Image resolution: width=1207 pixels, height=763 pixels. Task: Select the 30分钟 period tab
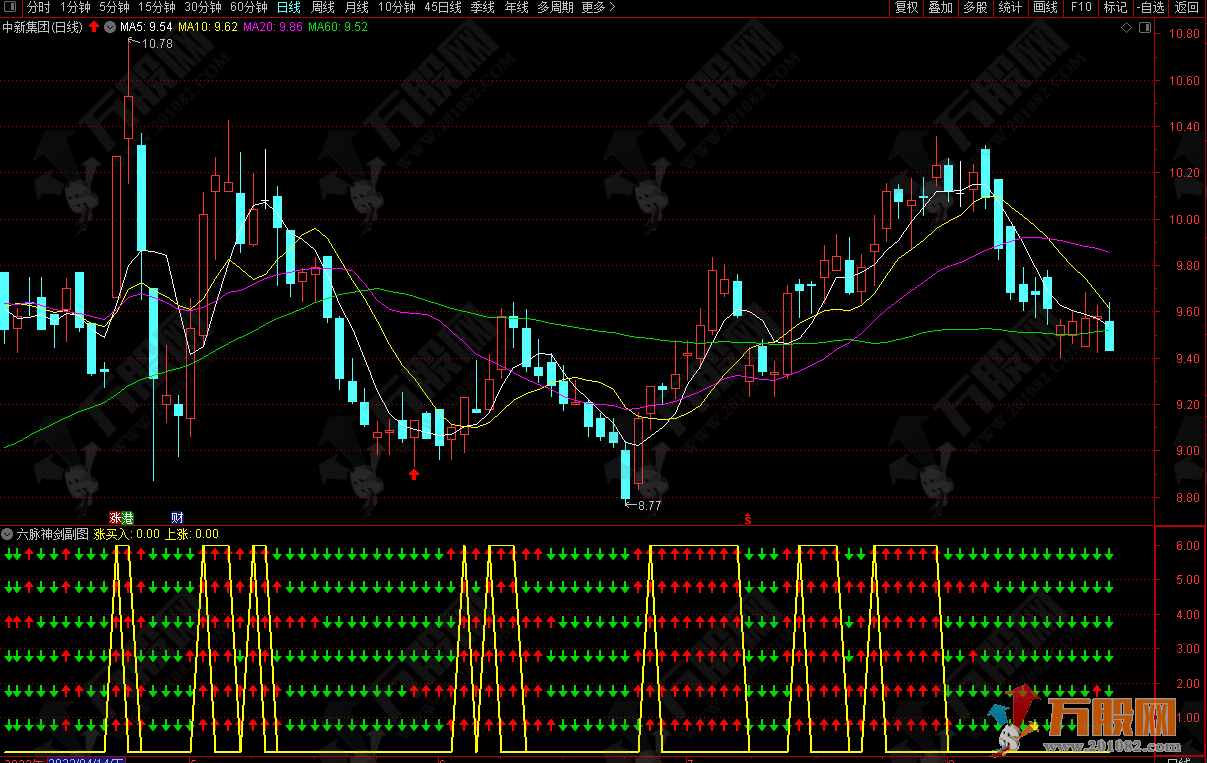tap(203, 7)
